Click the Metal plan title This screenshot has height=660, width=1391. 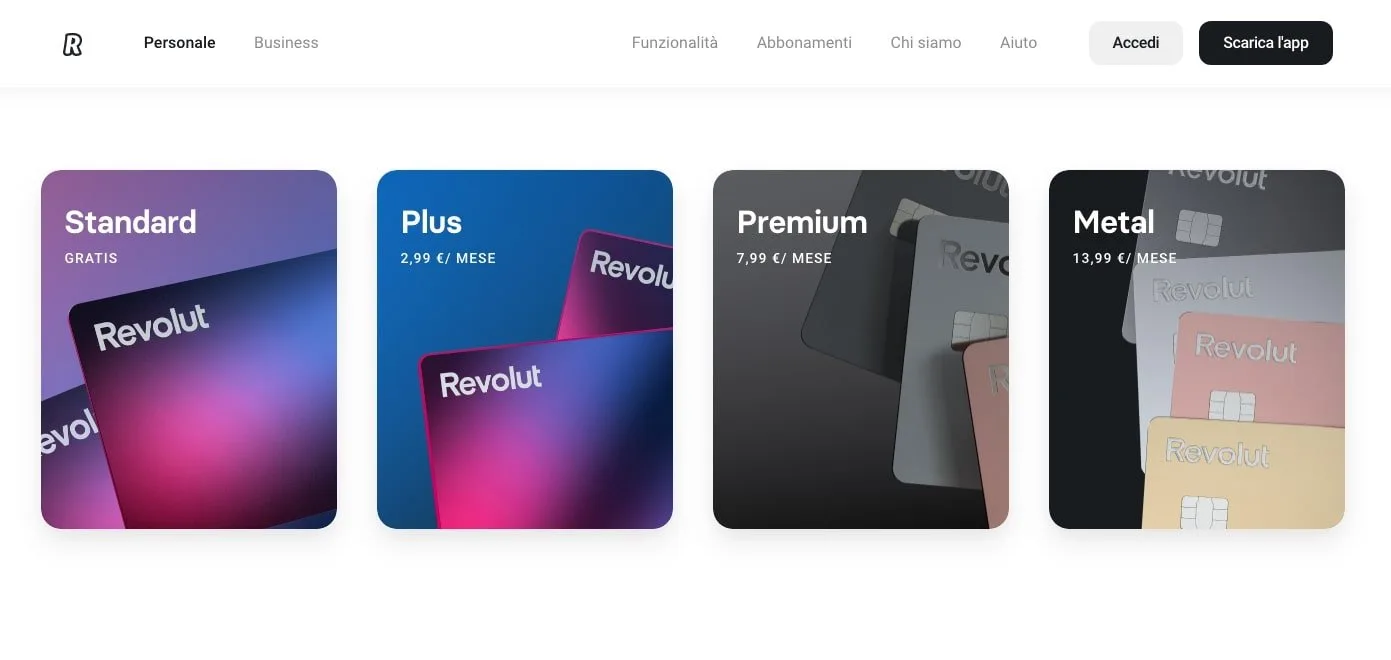click(x=1114, y=222)
